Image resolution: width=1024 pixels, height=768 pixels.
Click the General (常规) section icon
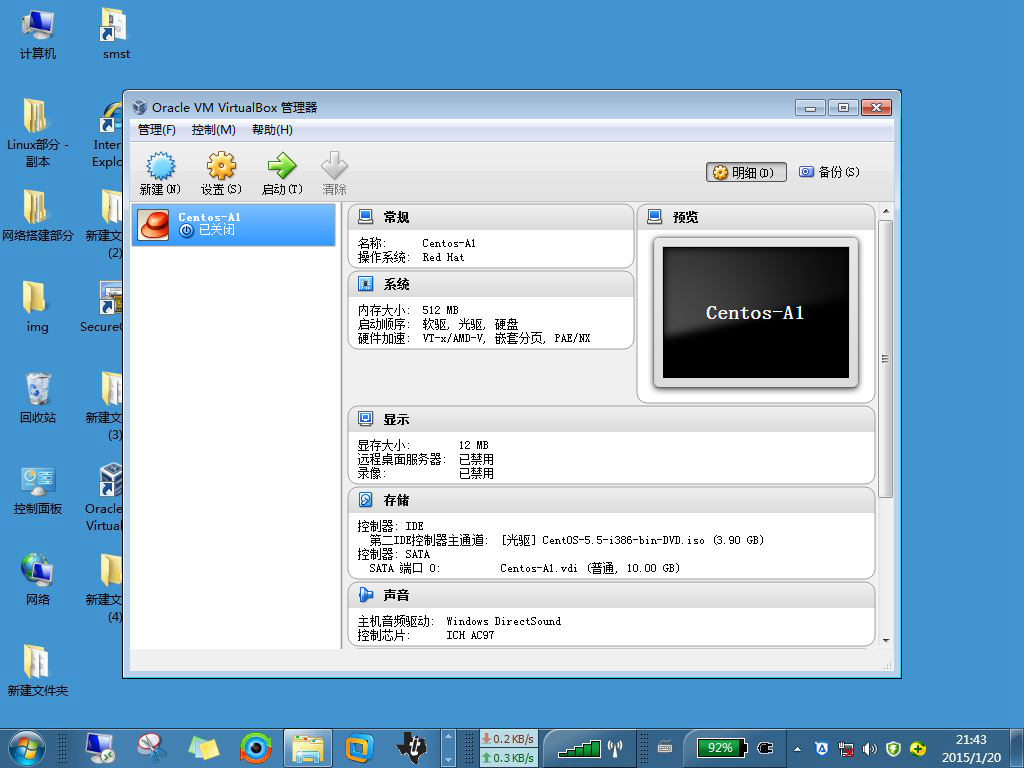click(x=366, y=217)
